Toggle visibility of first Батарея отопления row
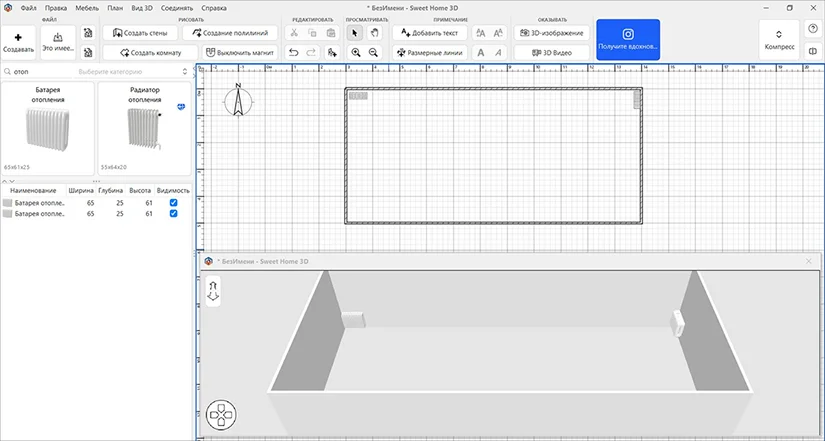 [x=174, y=202]
